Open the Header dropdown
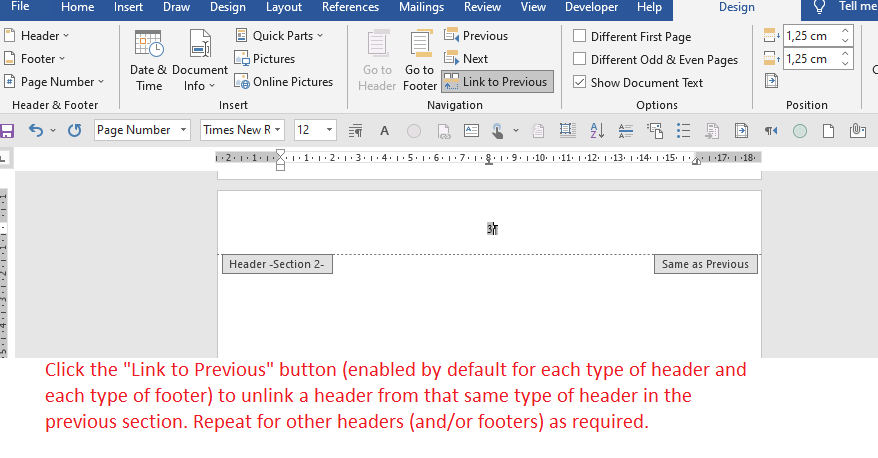Viewport: 878px width, 458px height. tap(37, 35)
